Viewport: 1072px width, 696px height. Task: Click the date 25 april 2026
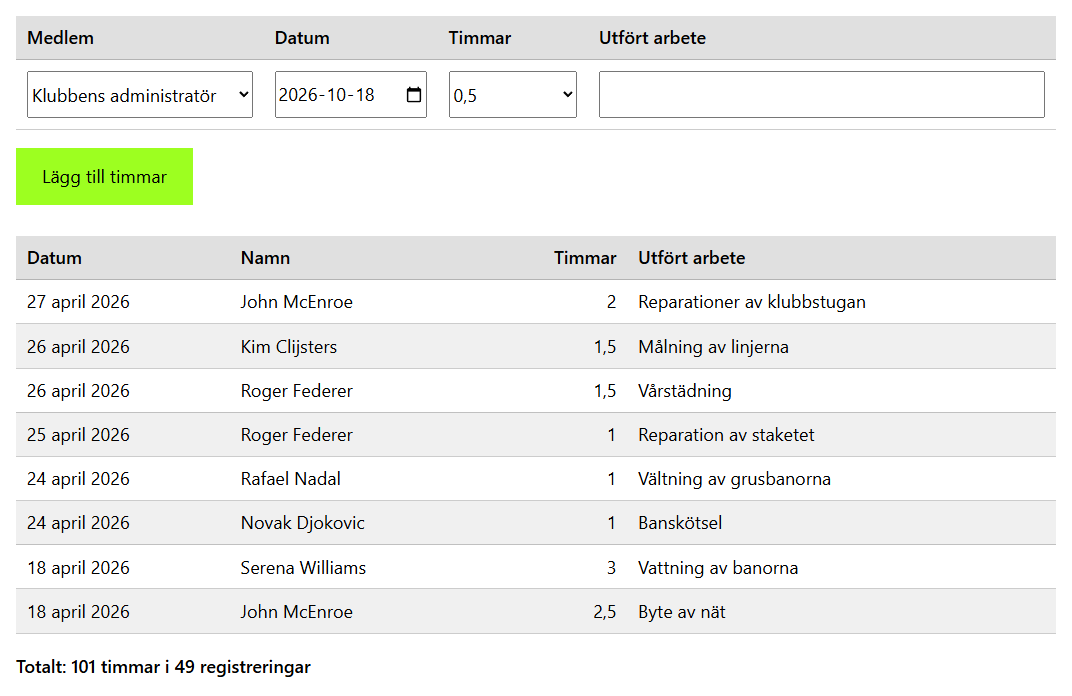tap(79, 435)
